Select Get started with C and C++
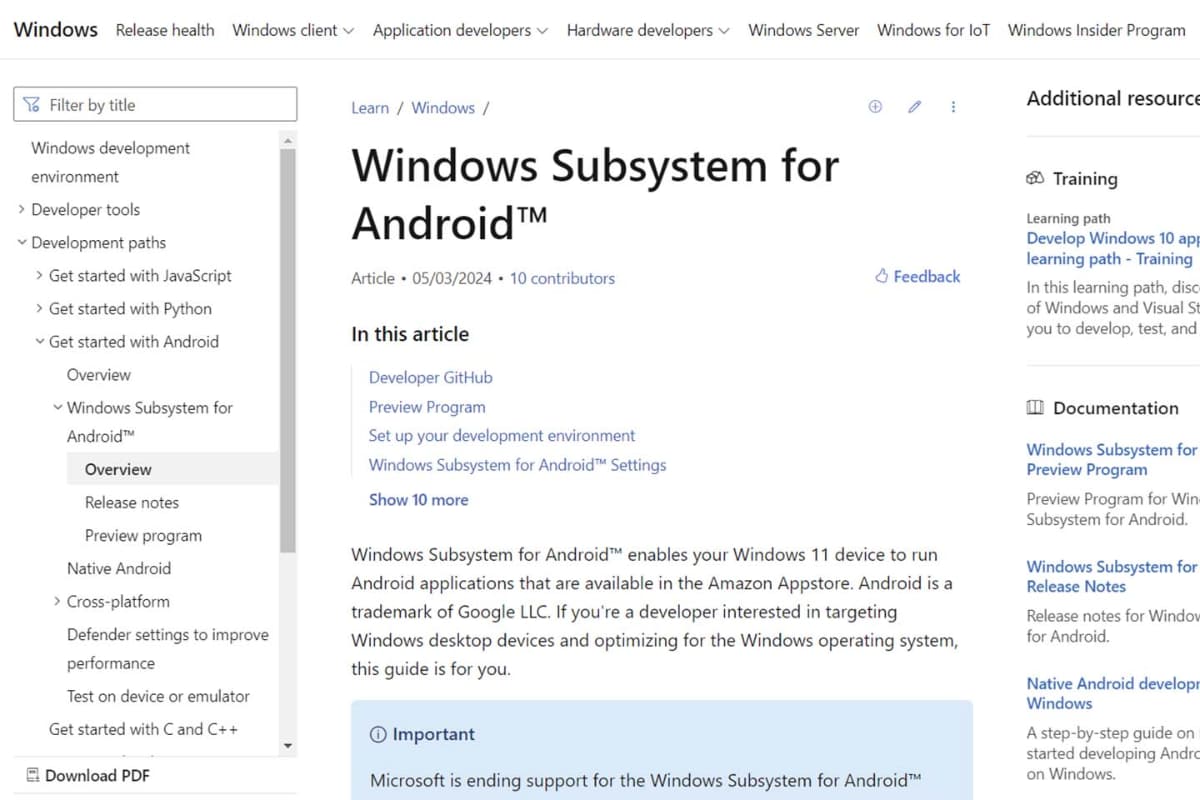Viewport: 1200px width, 800px height. click(x=144, y=730)
